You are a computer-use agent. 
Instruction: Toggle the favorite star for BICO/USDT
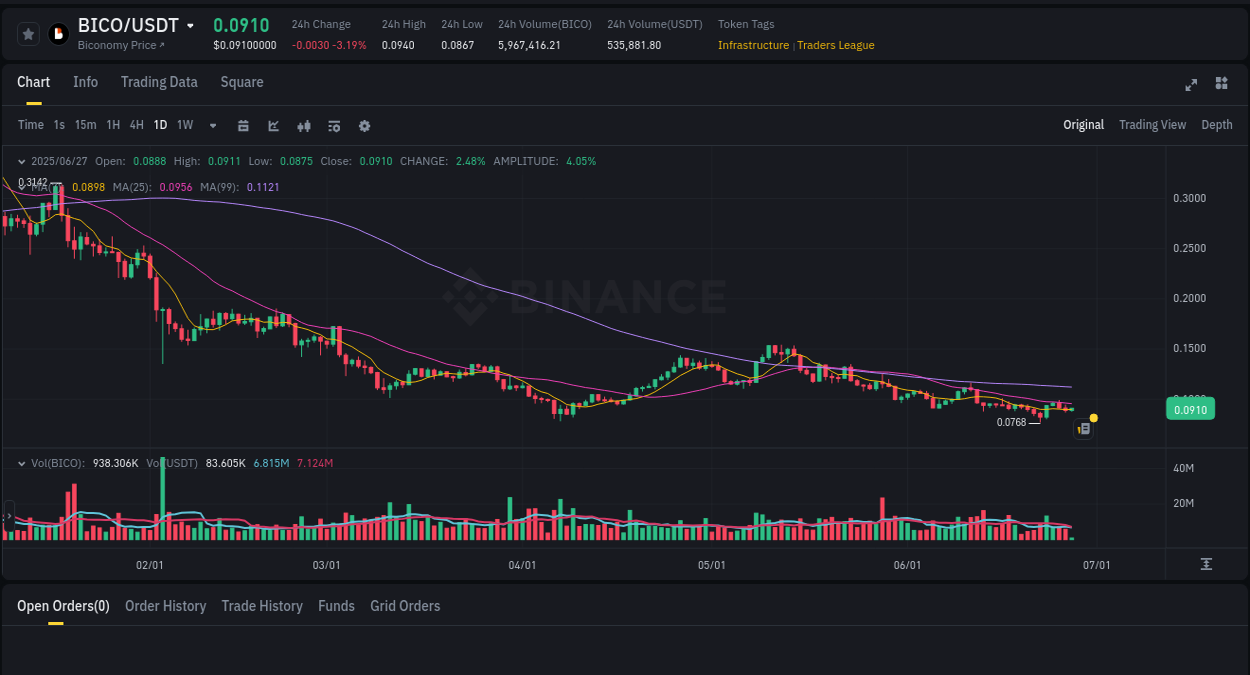coord(28,33)
